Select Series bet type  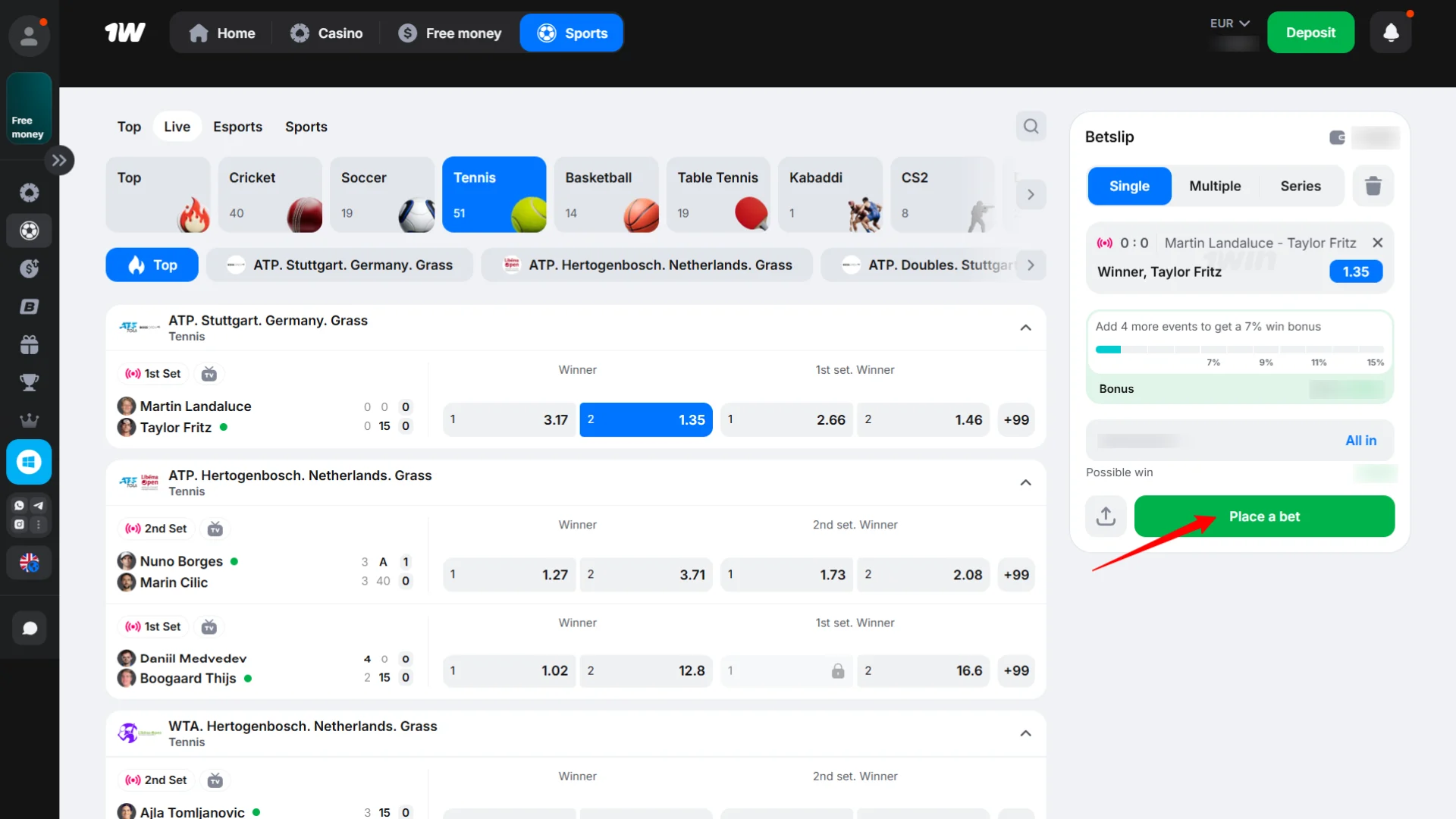pos(1301,186)
